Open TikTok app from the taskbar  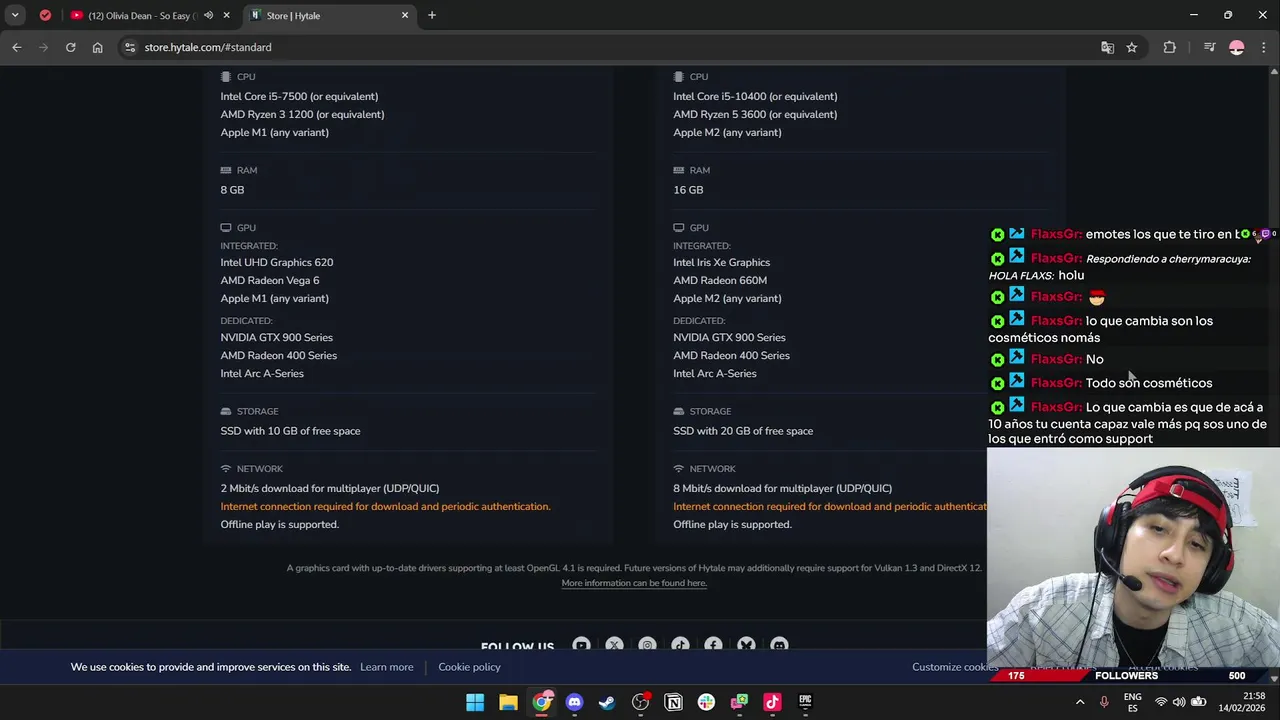(772, 702)
